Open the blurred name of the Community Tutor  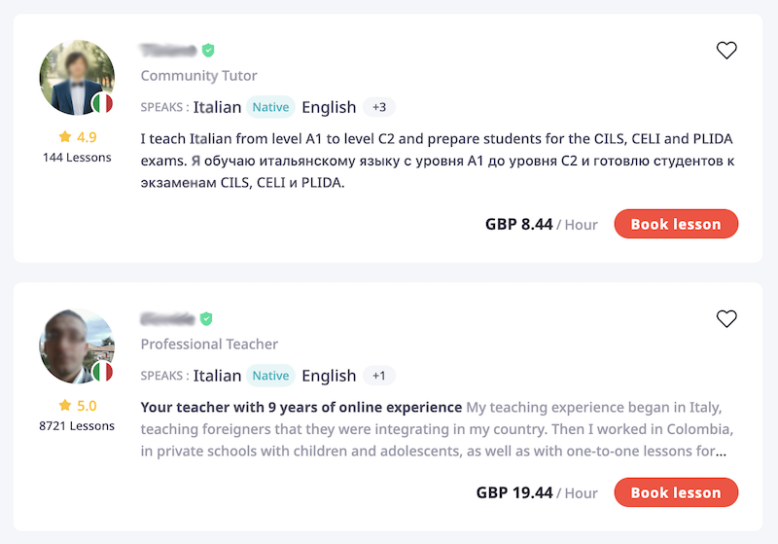[167, 50]
